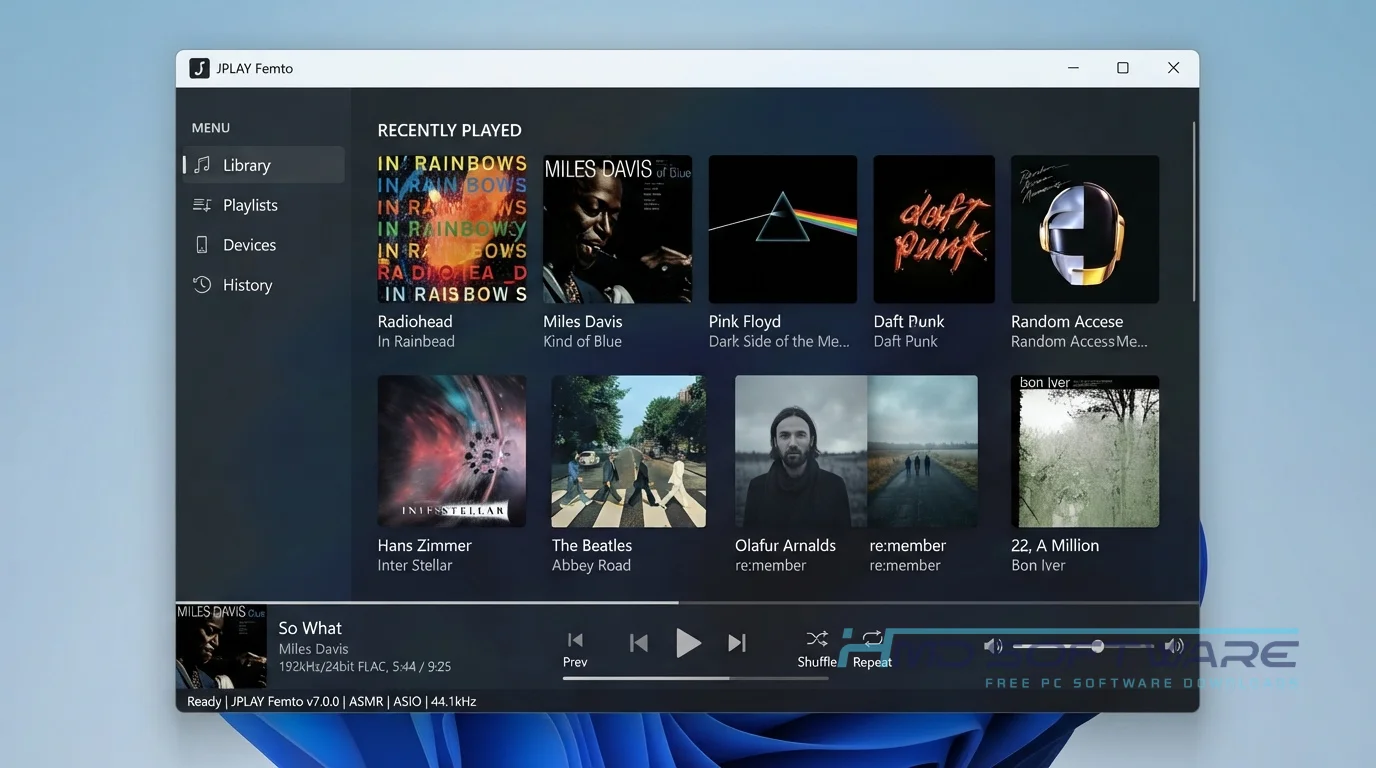Click the Pink Floyd artist name
The image size is (1376, 768).
[x=745, y=321]
